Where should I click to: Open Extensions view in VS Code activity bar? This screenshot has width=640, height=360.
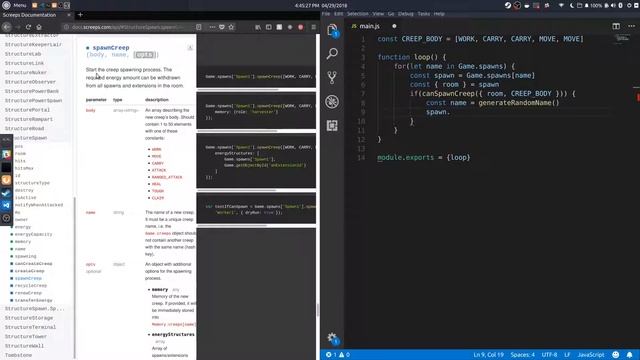pyautogui.click(x=332, y=125)
